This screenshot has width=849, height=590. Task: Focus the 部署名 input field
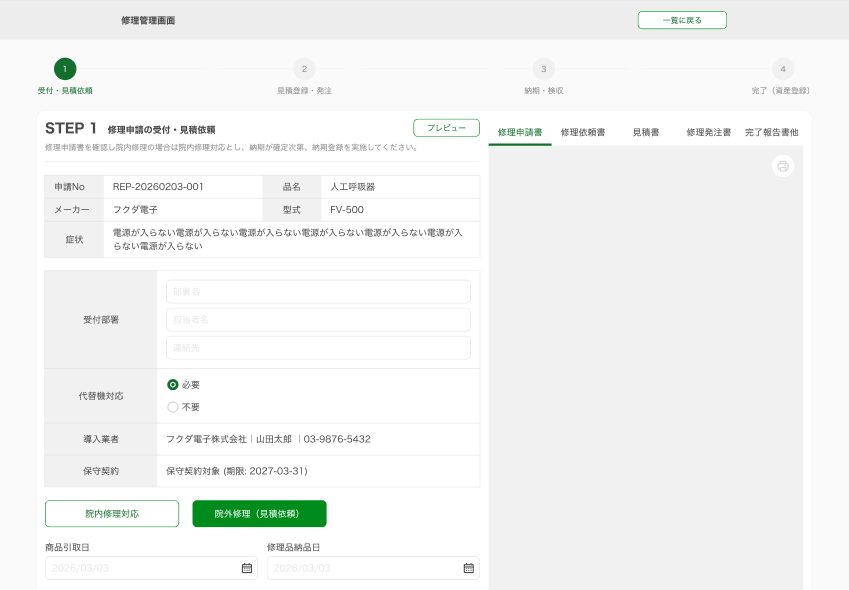318,292
